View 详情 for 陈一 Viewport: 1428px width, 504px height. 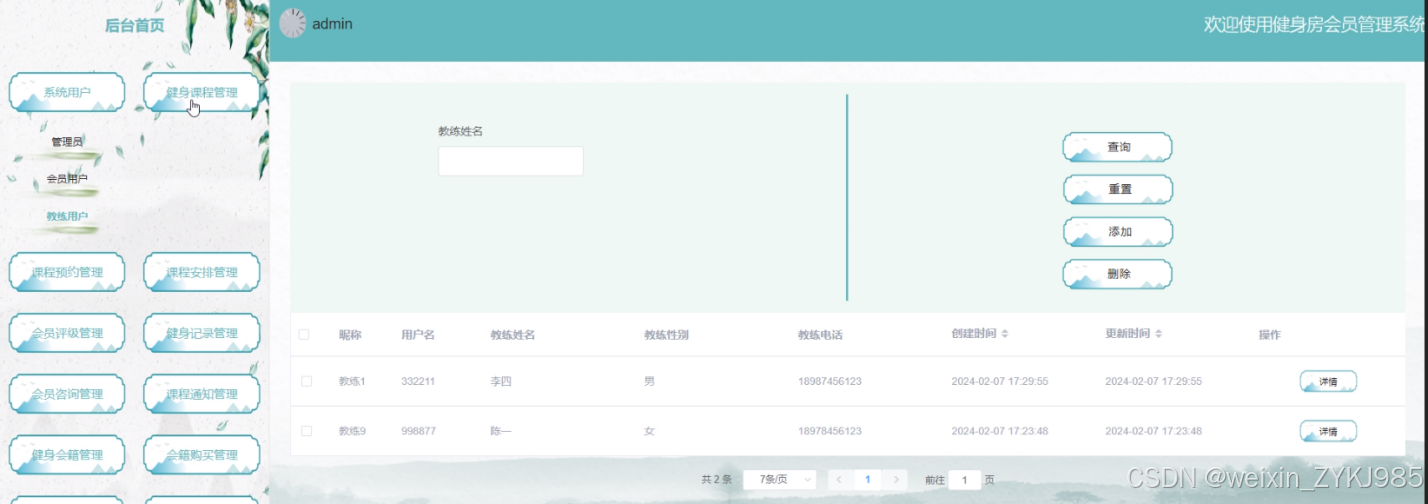(x=1328, y=431)
